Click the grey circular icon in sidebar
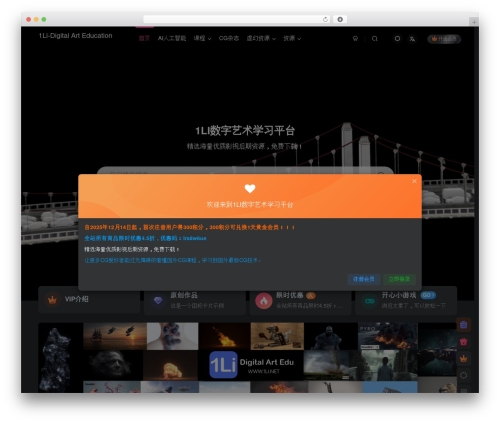 click(463, 376)
